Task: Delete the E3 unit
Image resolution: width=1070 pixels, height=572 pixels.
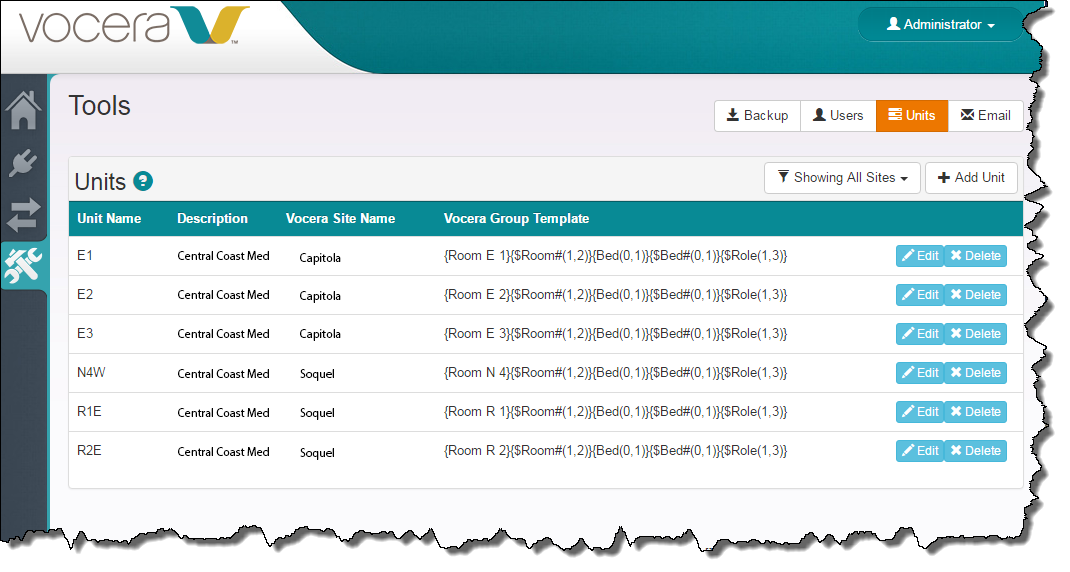Action: (975, 334)
